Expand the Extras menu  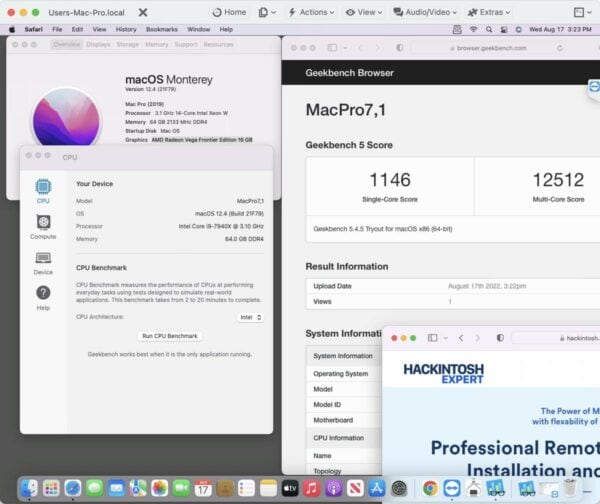click(x=489, y=12)
